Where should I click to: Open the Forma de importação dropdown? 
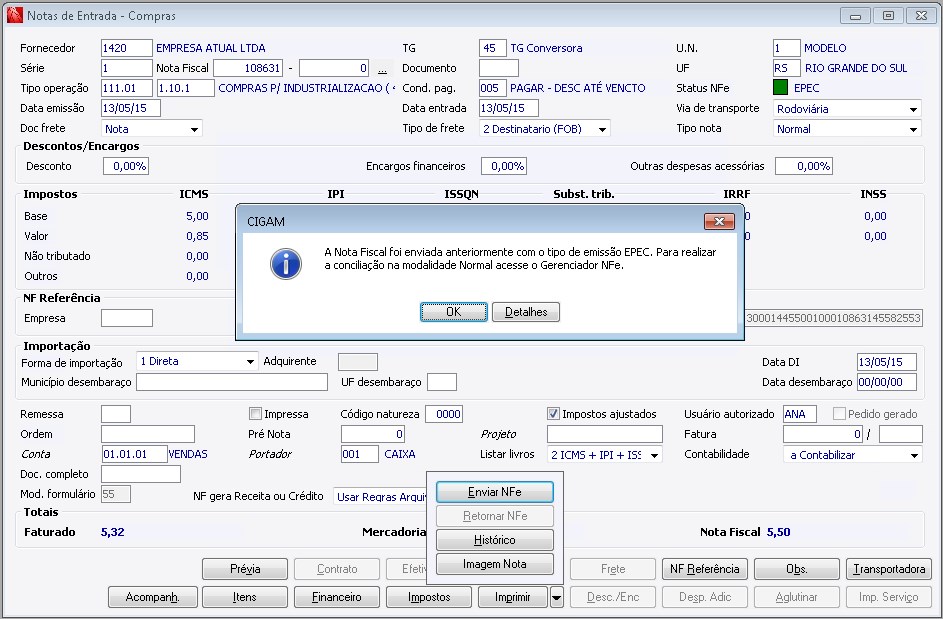point(250,362)
